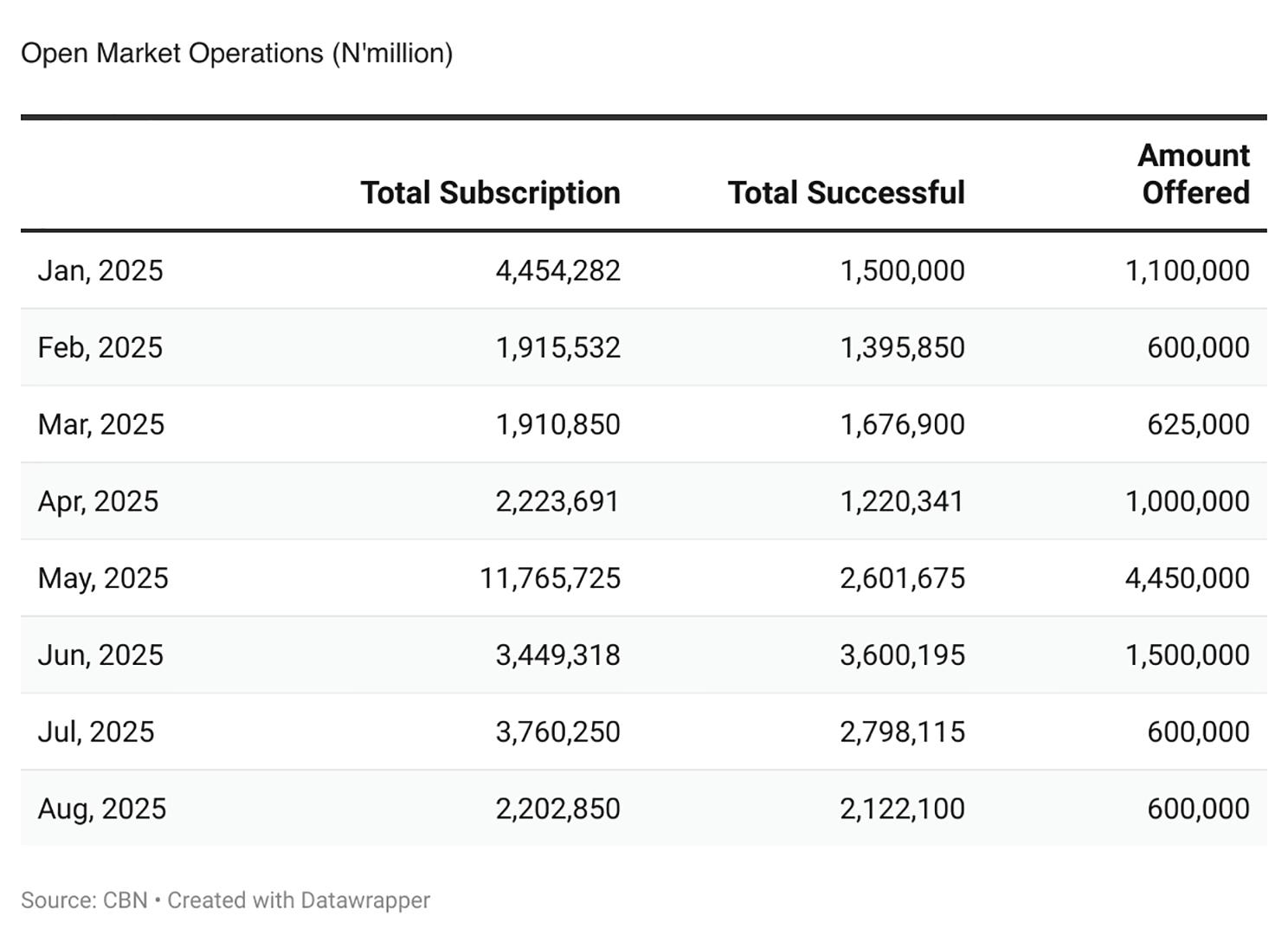
Task: Select Mar's total successful value 1,676,900
Action: click(x=902, y=424)
